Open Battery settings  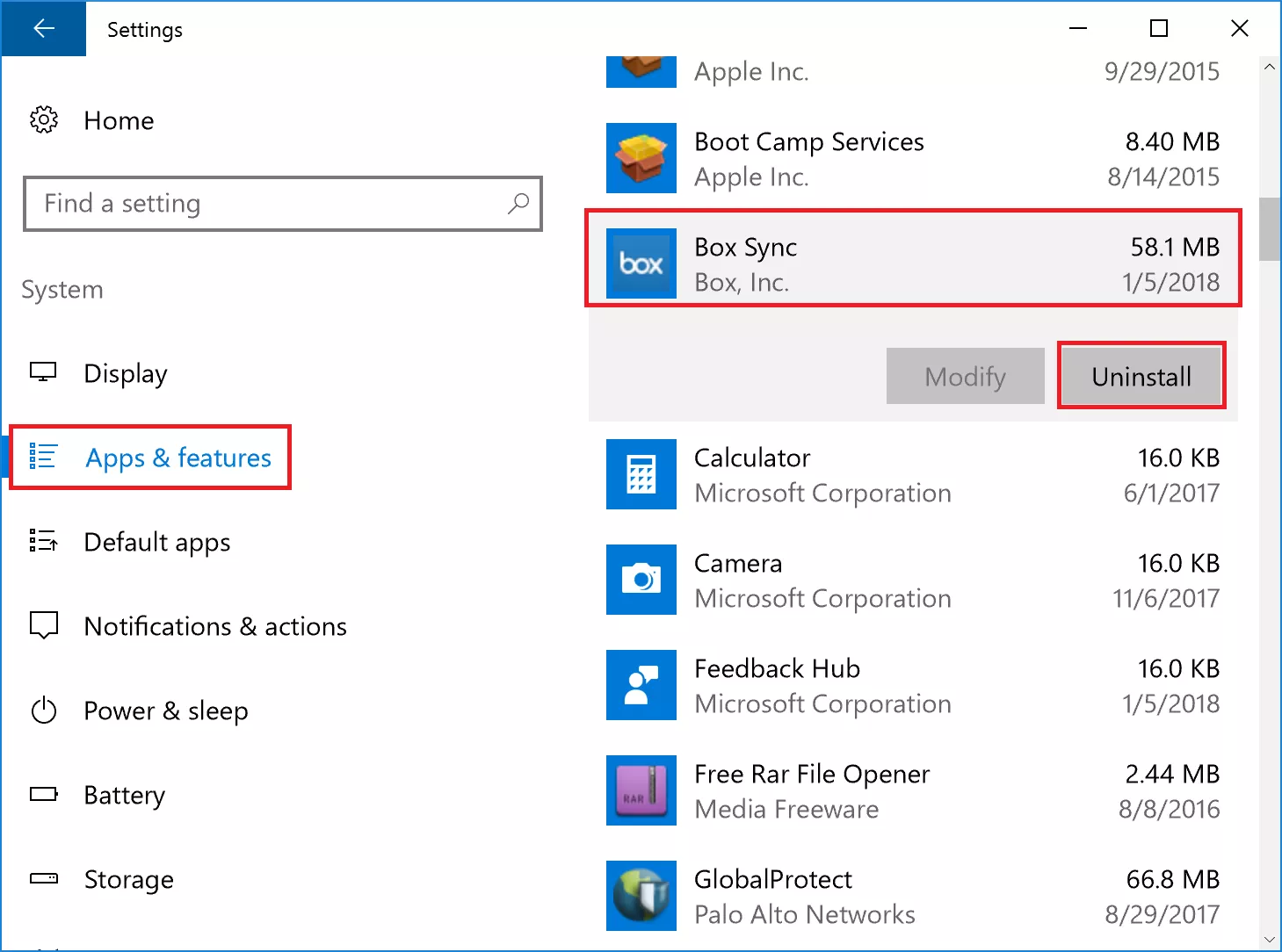125,795
